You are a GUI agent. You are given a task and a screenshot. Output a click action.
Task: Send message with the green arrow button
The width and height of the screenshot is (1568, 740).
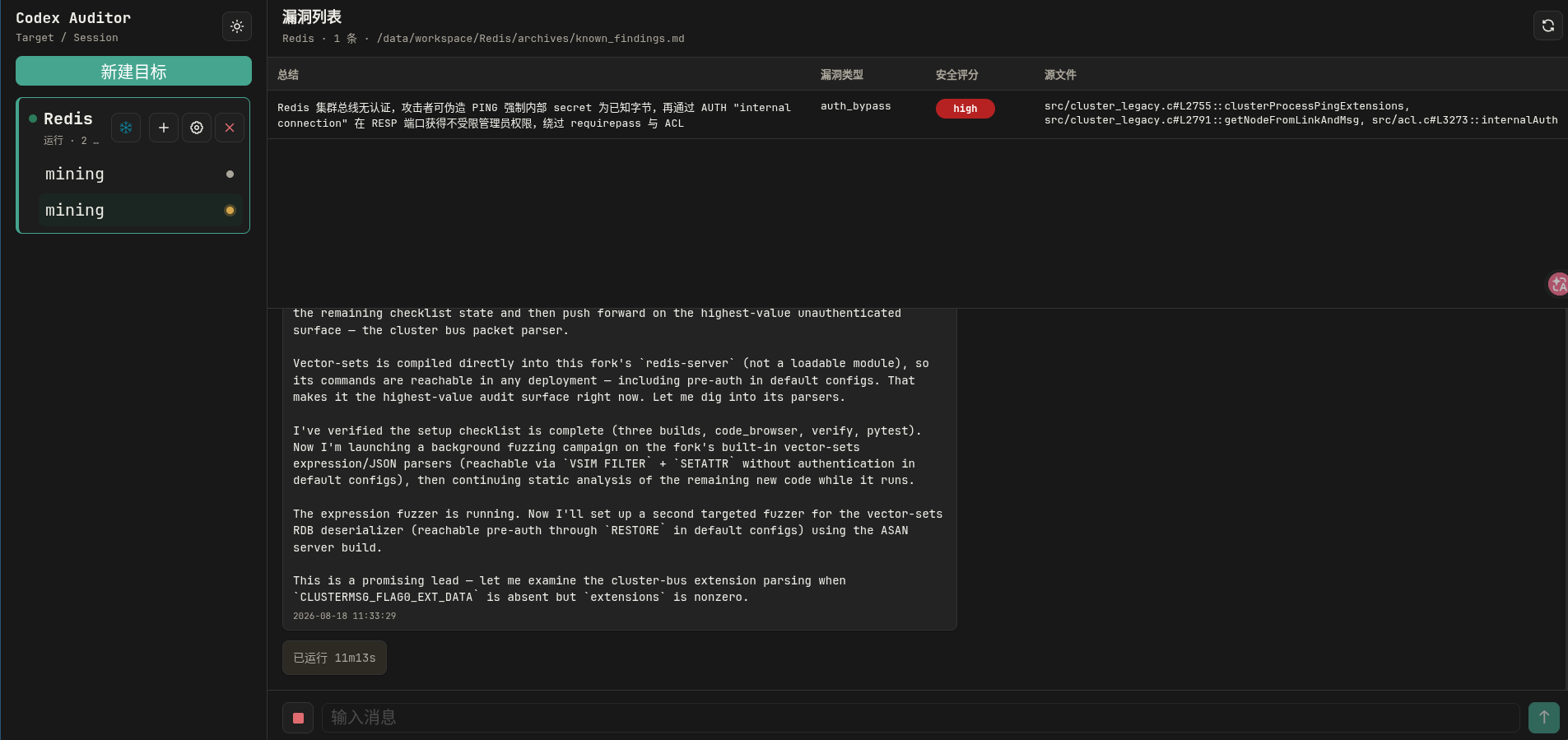[1544, 718]
